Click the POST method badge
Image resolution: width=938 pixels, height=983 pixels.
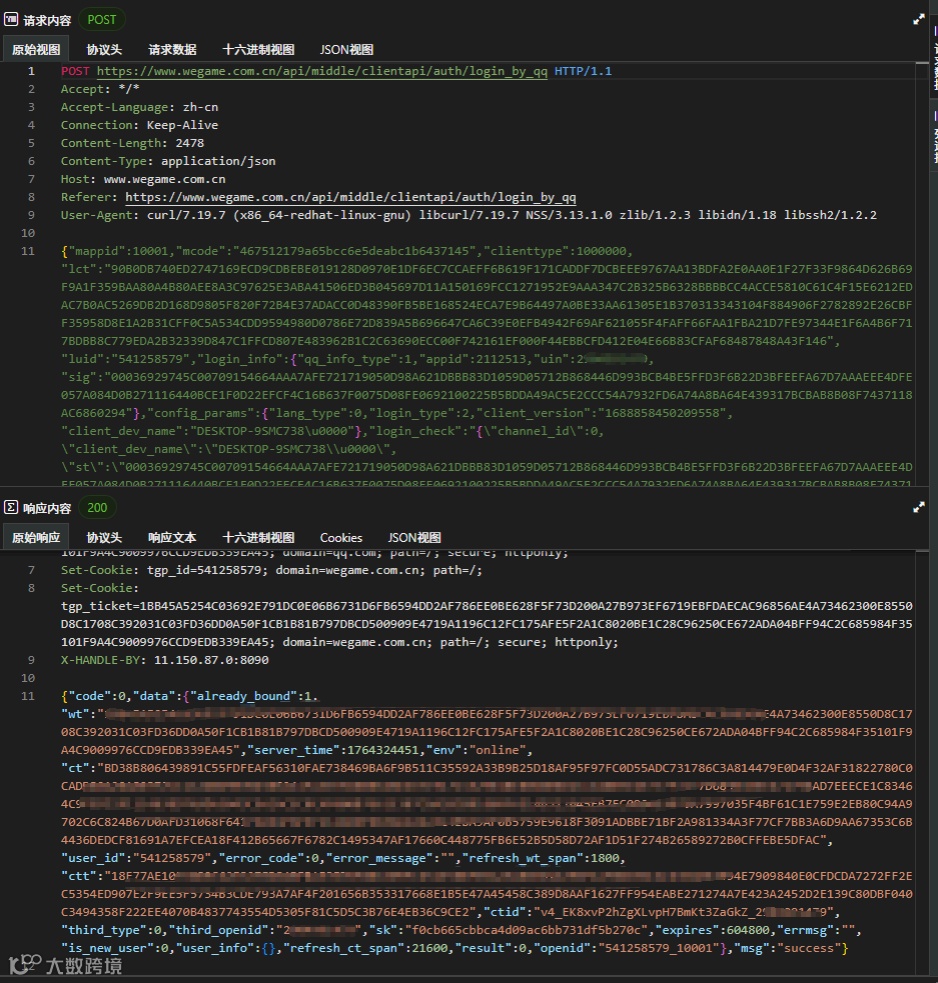(102, 19)
